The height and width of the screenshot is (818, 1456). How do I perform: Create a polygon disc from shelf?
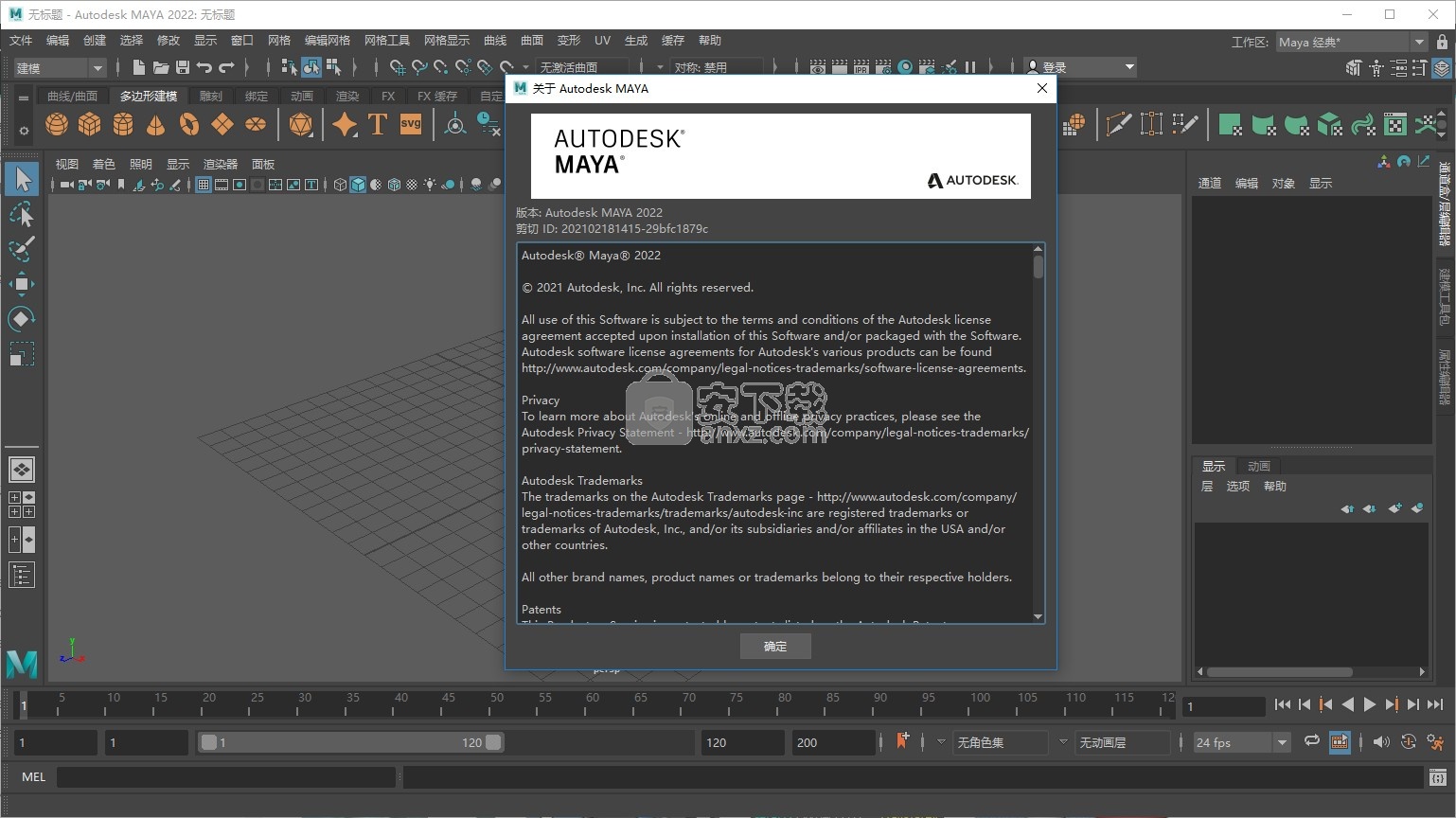256,124
